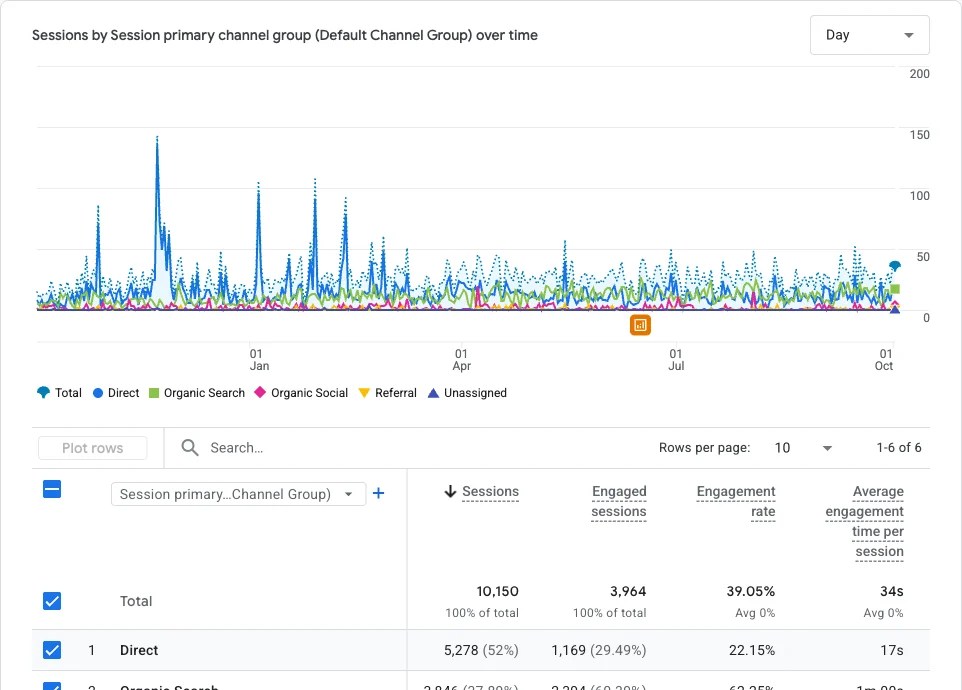Click the 10,150 total sessions value
Image resolution: width=962 pixels, height=690 pixels.
498,591
